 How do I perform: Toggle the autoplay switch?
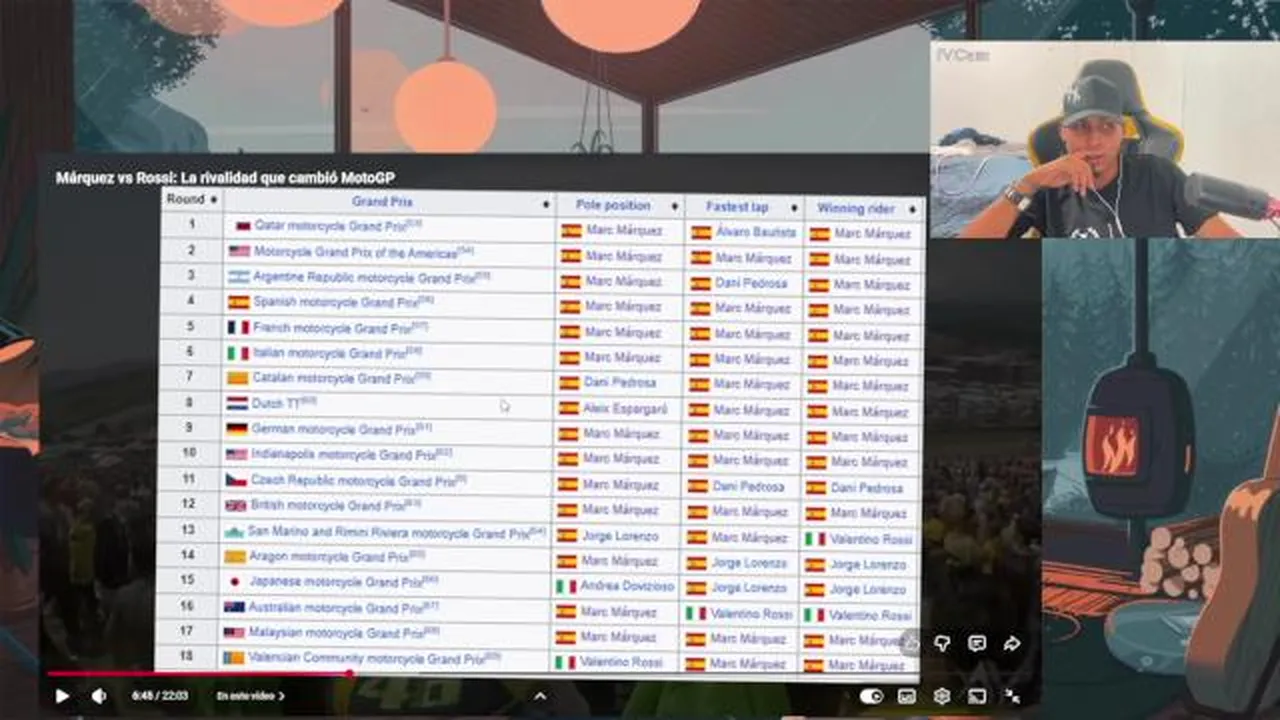point(872,696)
